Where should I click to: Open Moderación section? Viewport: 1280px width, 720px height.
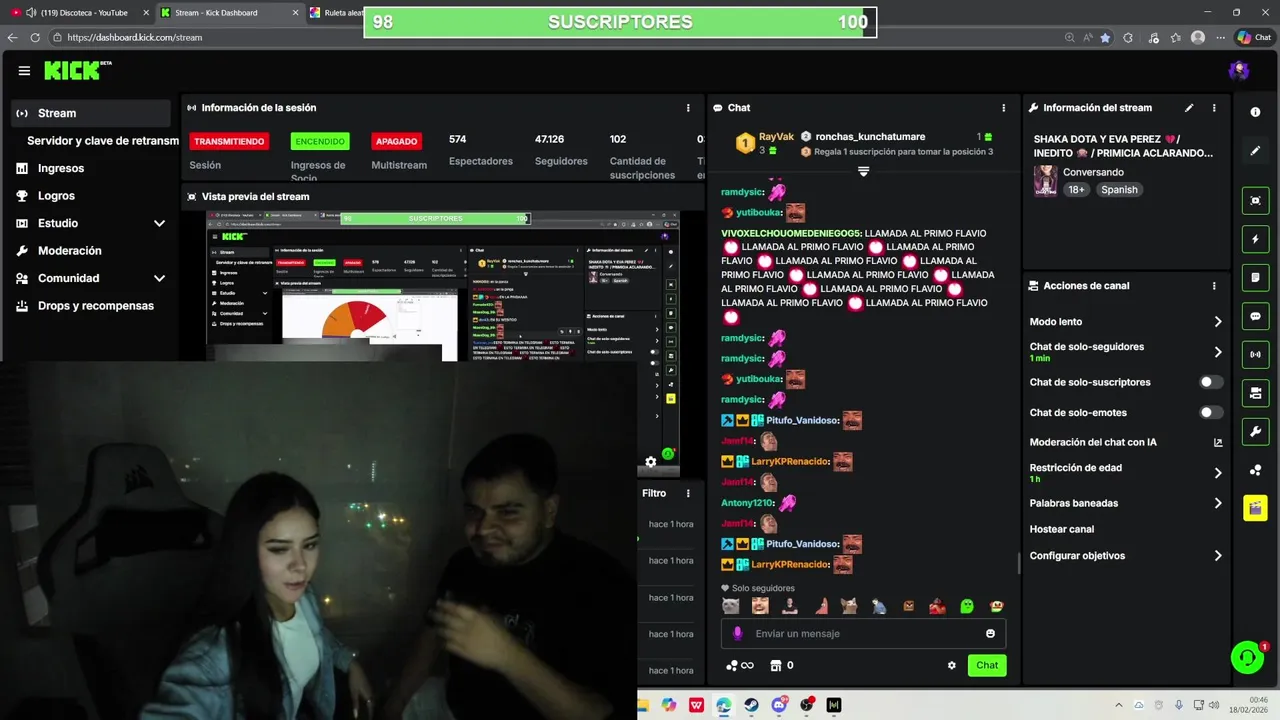(70, 251)
